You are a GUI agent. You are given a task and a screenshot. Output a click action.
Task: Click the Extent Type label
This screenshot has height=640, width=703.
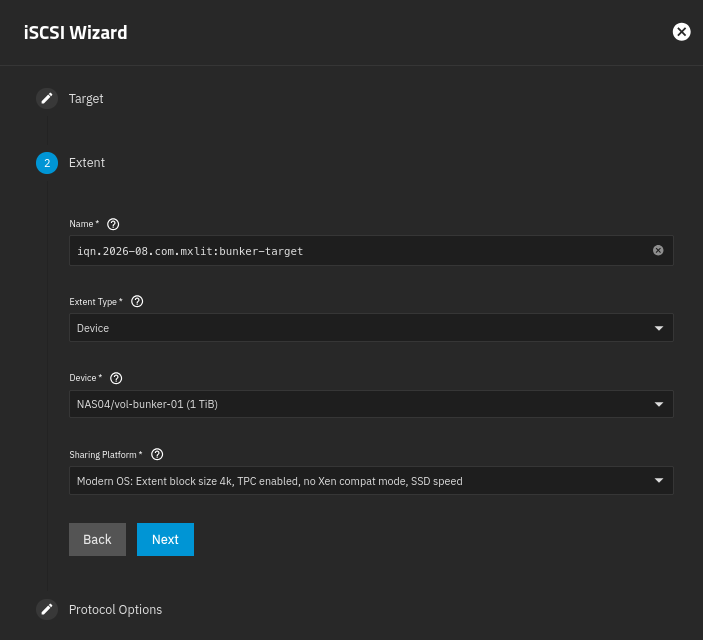click(x=95, y=302)
